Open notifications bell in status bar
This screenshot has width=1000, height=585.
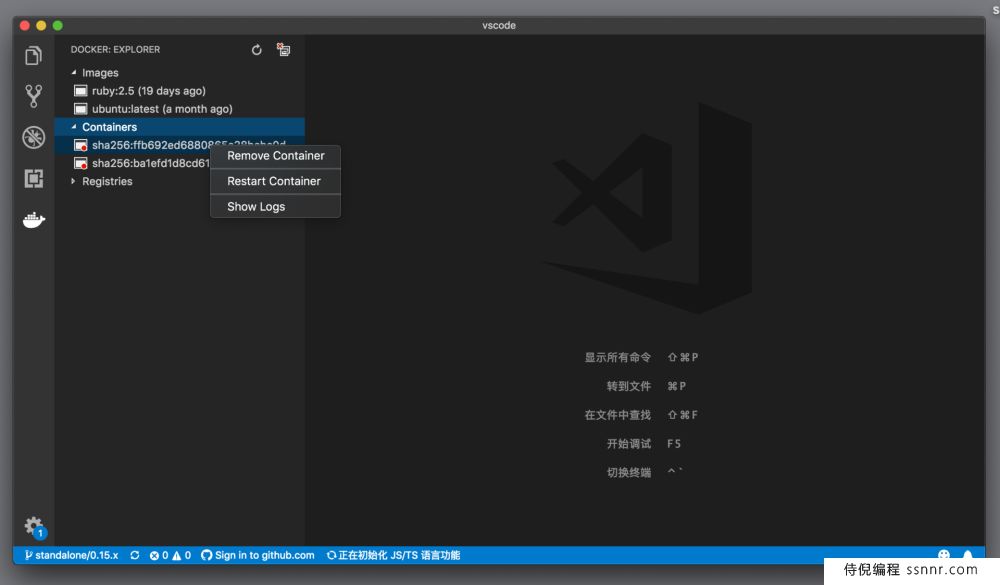click(x=968, y=554)
